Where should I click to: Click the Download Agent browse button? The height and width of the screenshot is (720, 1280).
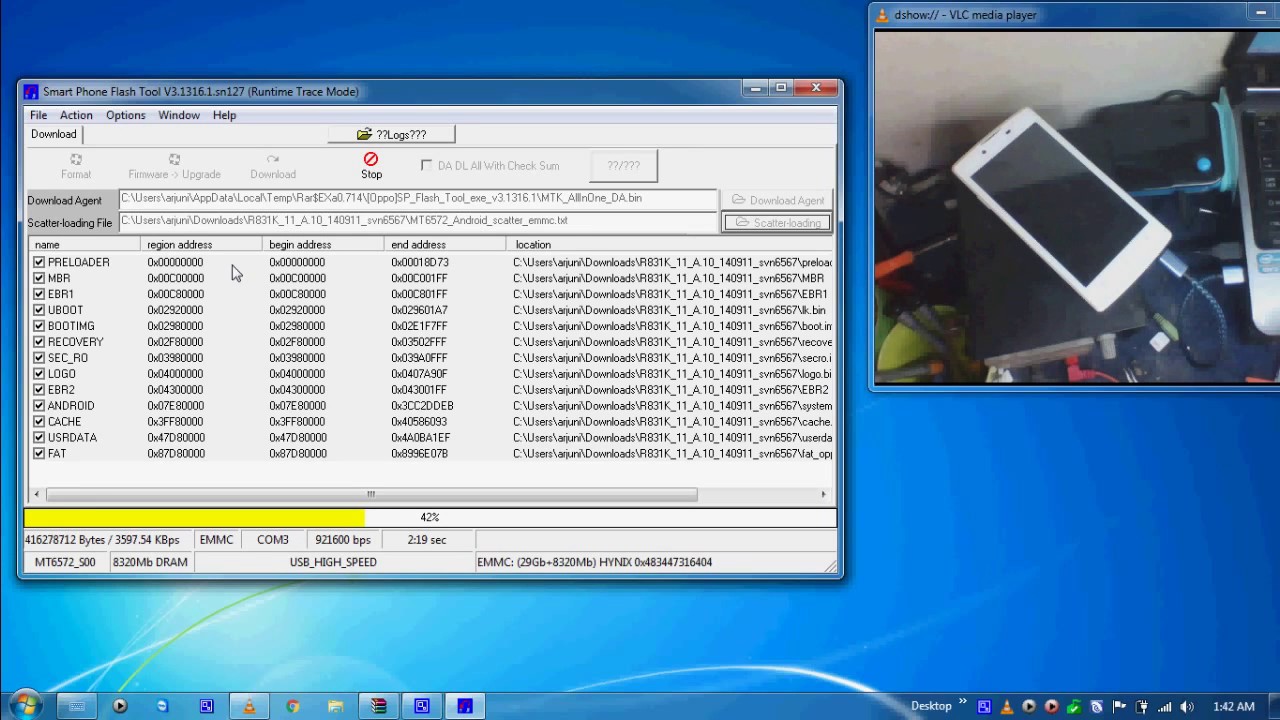click(777, 200)
